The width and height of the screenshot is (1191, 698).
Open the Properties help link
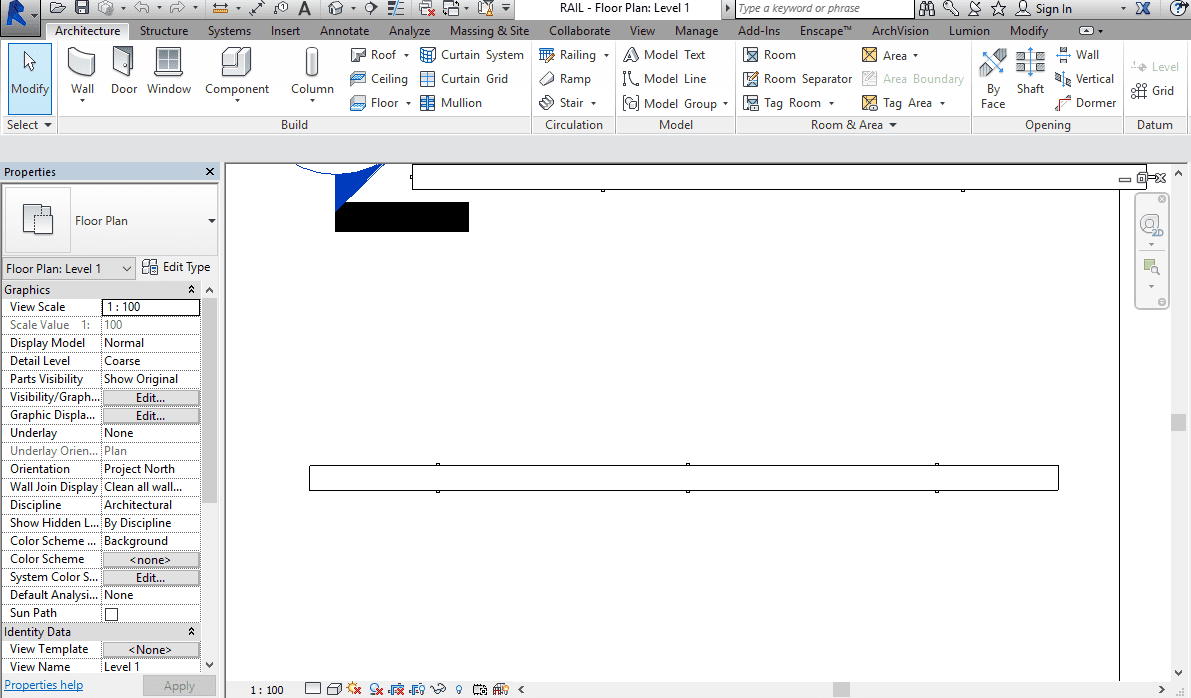44,685
